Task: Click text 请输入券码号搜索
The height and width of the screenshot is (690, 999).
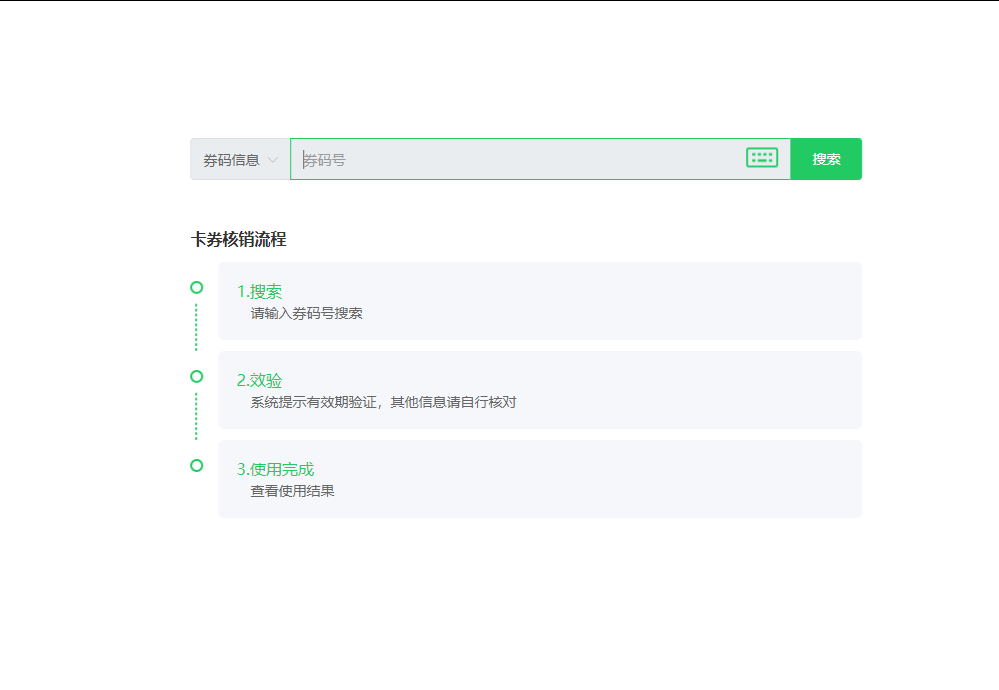Action: tap(306, 313)
